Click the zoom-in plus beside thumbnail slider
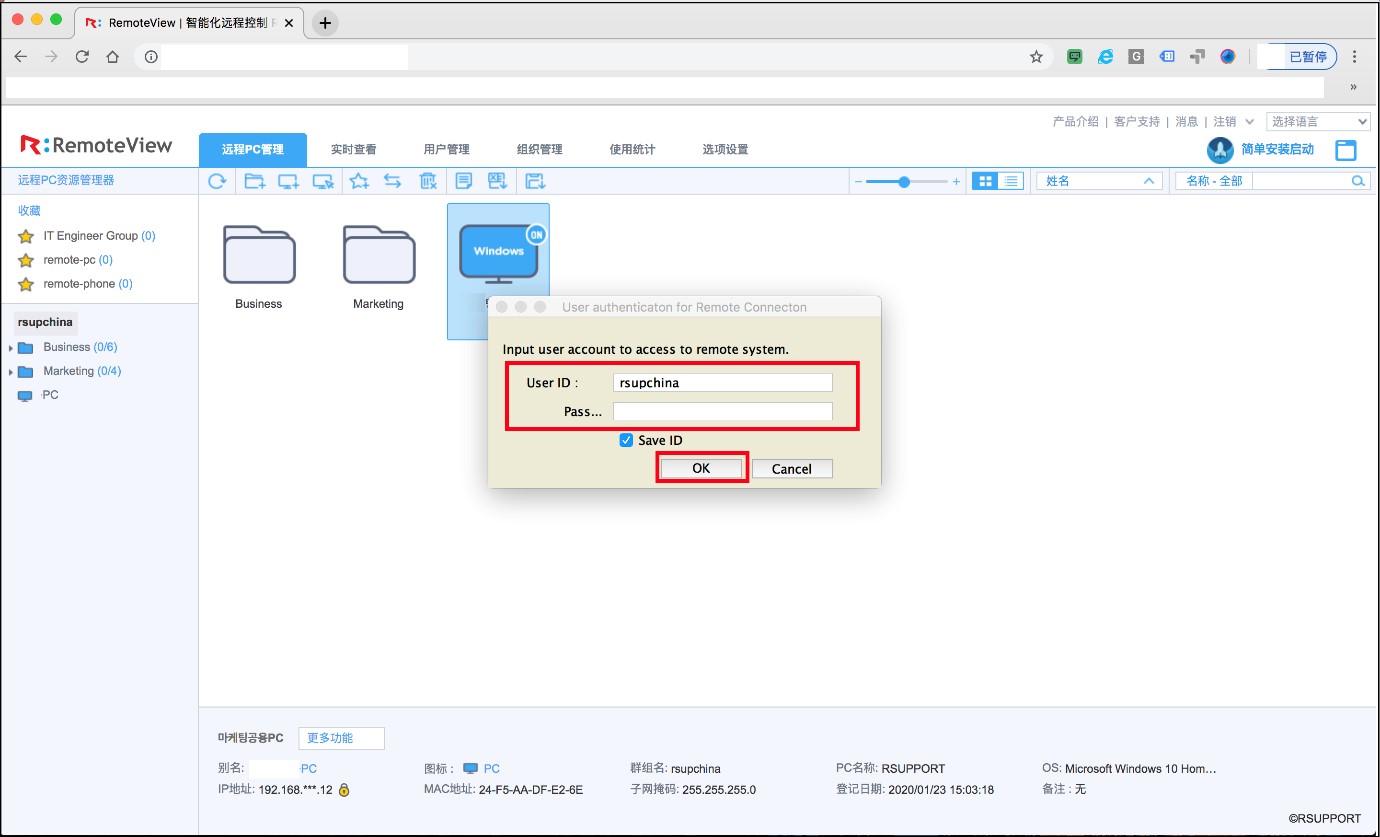 [x=956, y=182]
